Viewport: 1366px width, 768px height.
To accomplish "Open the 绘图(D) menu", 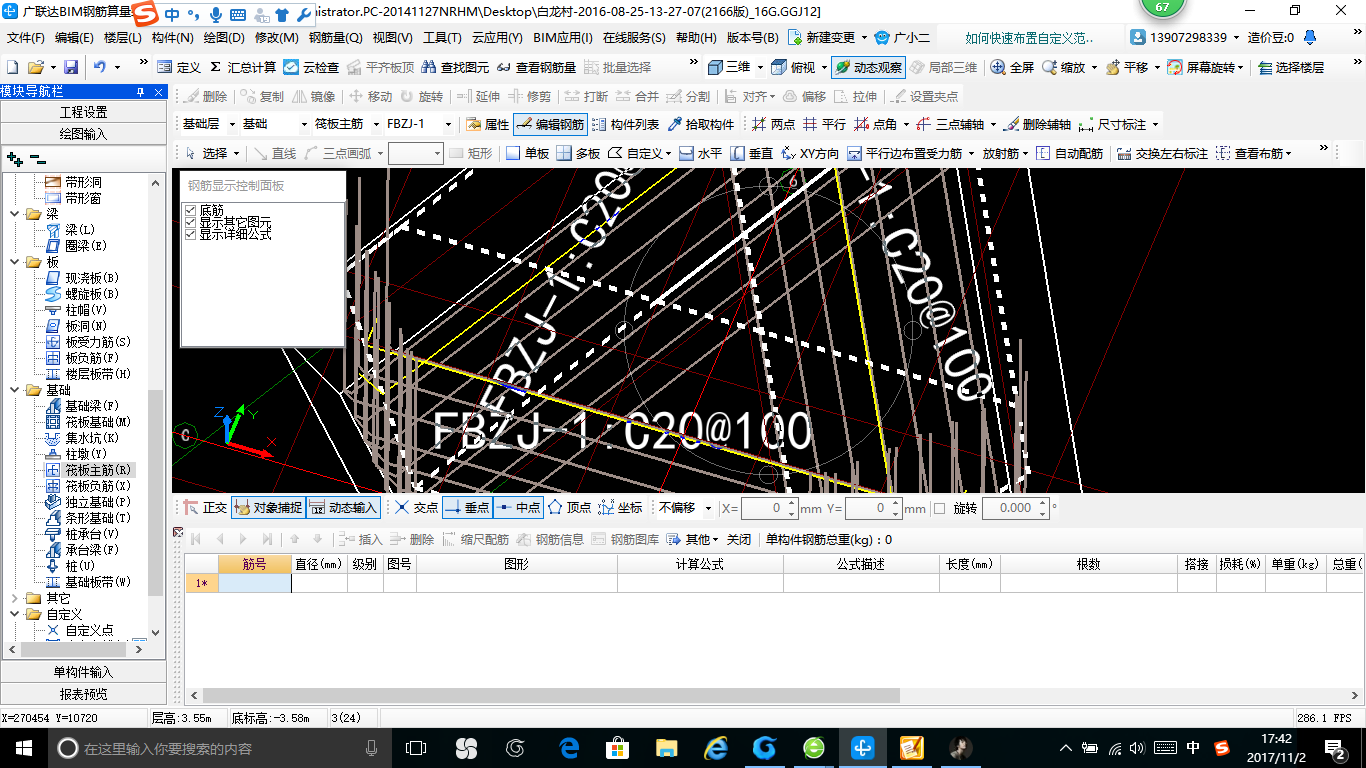I will tap(223, 38).
